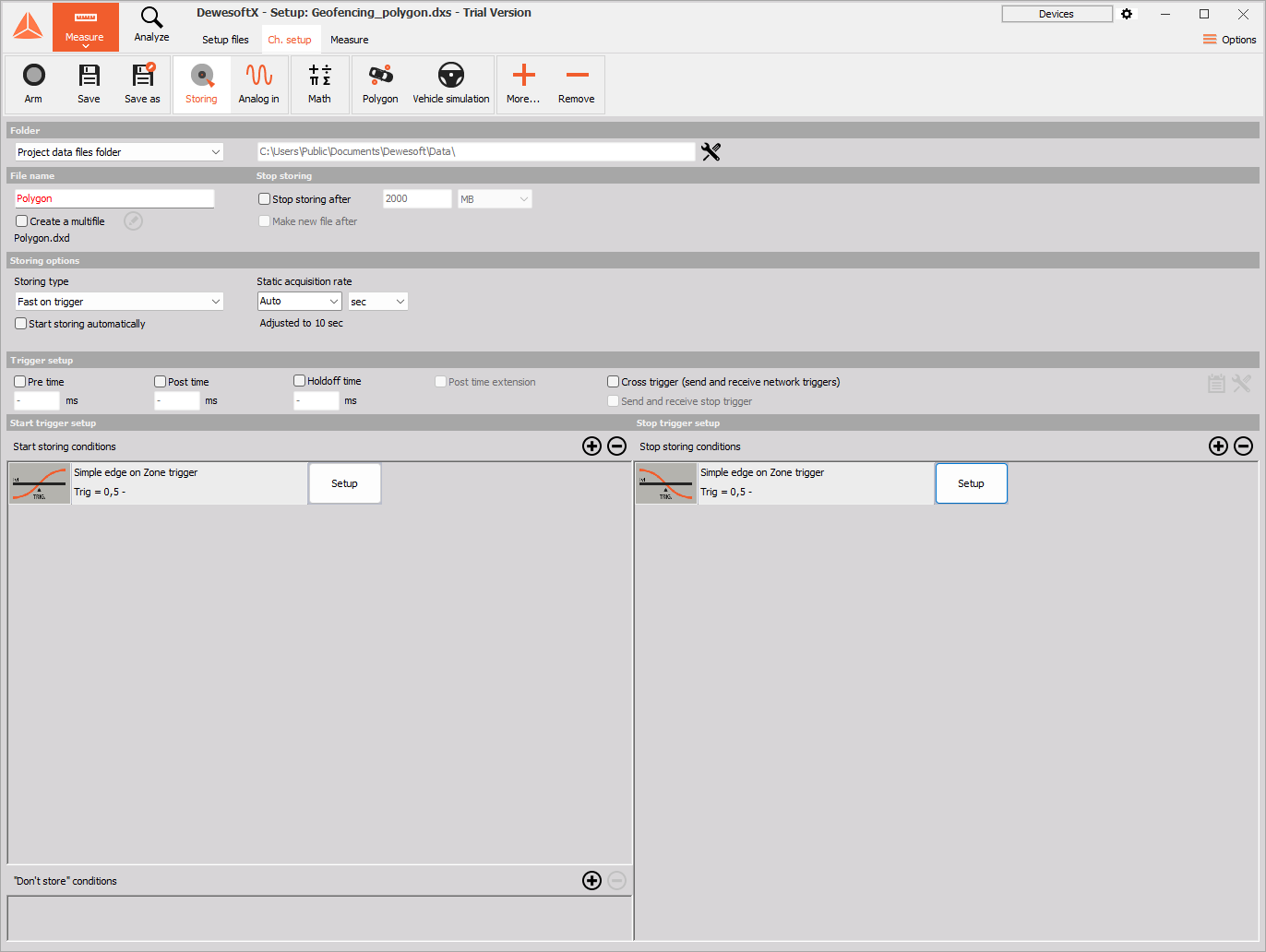Enable Create a multifile checkbox
This screenshot has height=952, width=1266.
pos(21,221)
